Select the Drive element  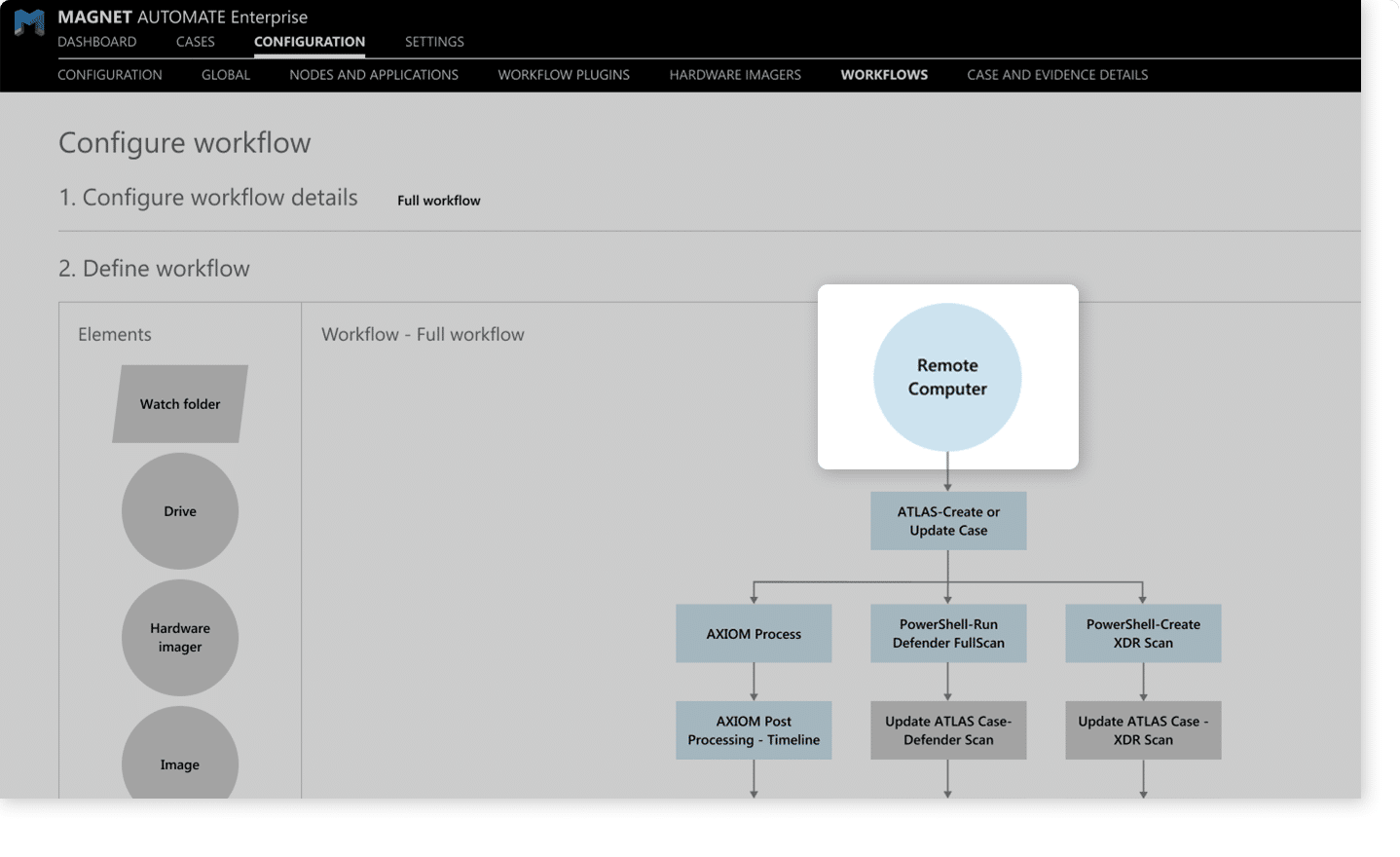(180, 511)
